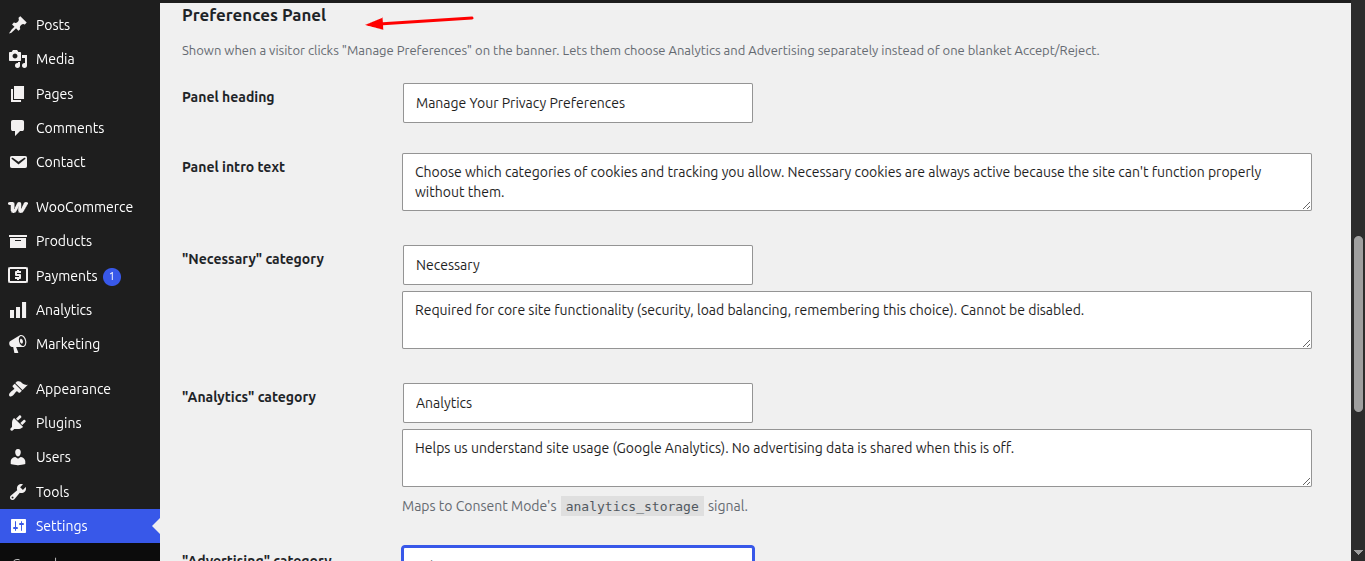Click the Pages stacked-sheets icon

point(18,94)
